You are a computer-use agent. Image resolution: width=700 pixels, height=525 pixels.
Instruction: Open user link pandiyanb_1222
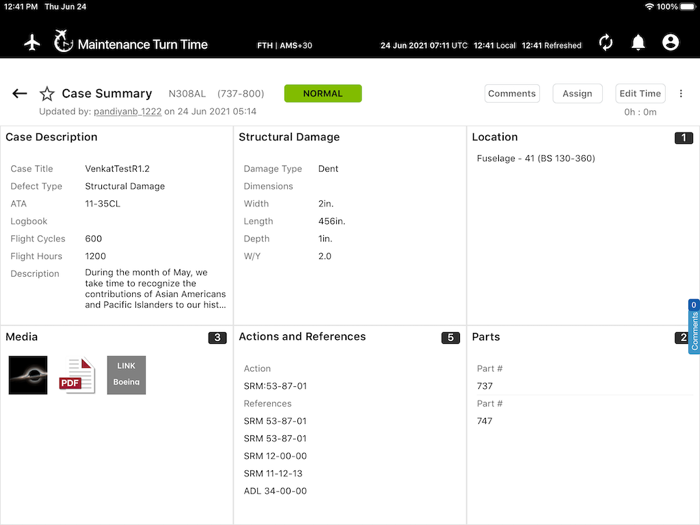127,111
